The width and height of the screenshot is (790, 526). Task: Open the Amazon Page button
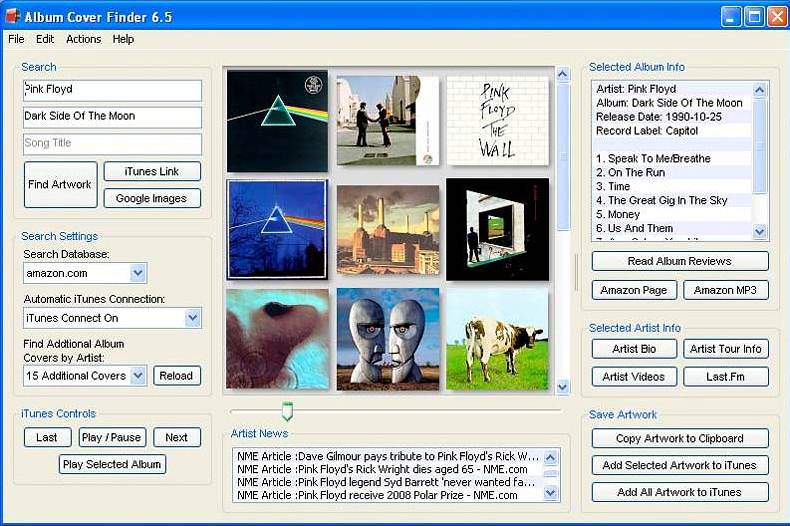tap(634, 290)
